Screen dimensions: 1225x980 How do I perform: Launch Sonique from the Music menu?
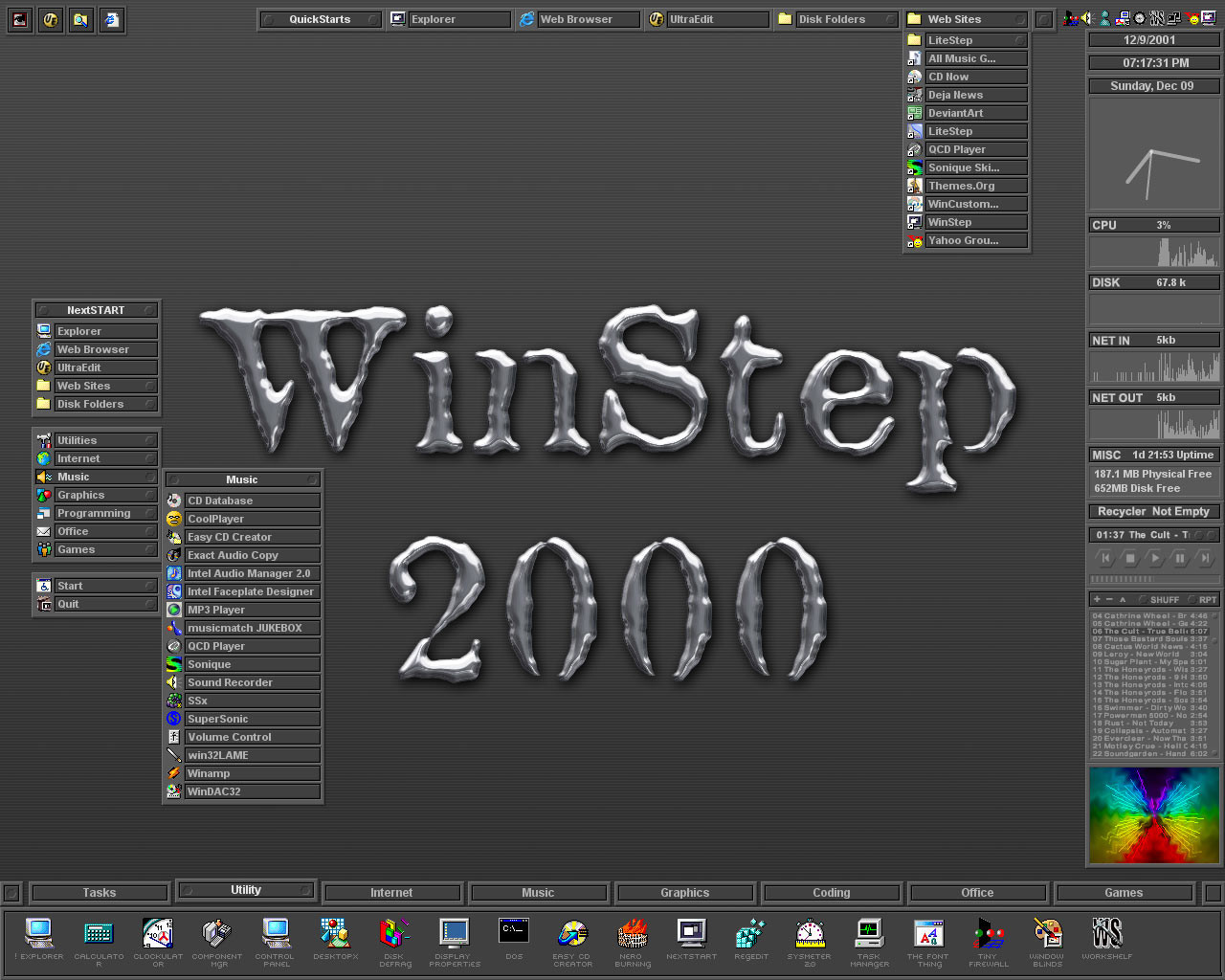click(x=243, y=664)
